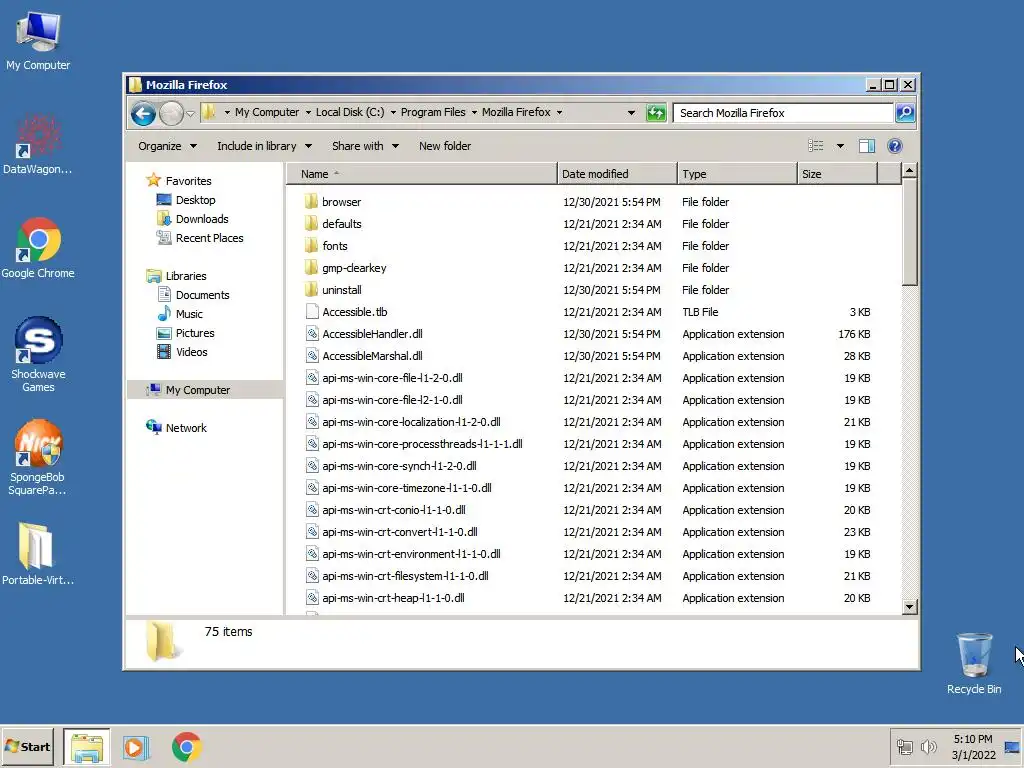Sort by the Type column header
The width and height of the screenshot is (1024, 768).
point(737,174)
